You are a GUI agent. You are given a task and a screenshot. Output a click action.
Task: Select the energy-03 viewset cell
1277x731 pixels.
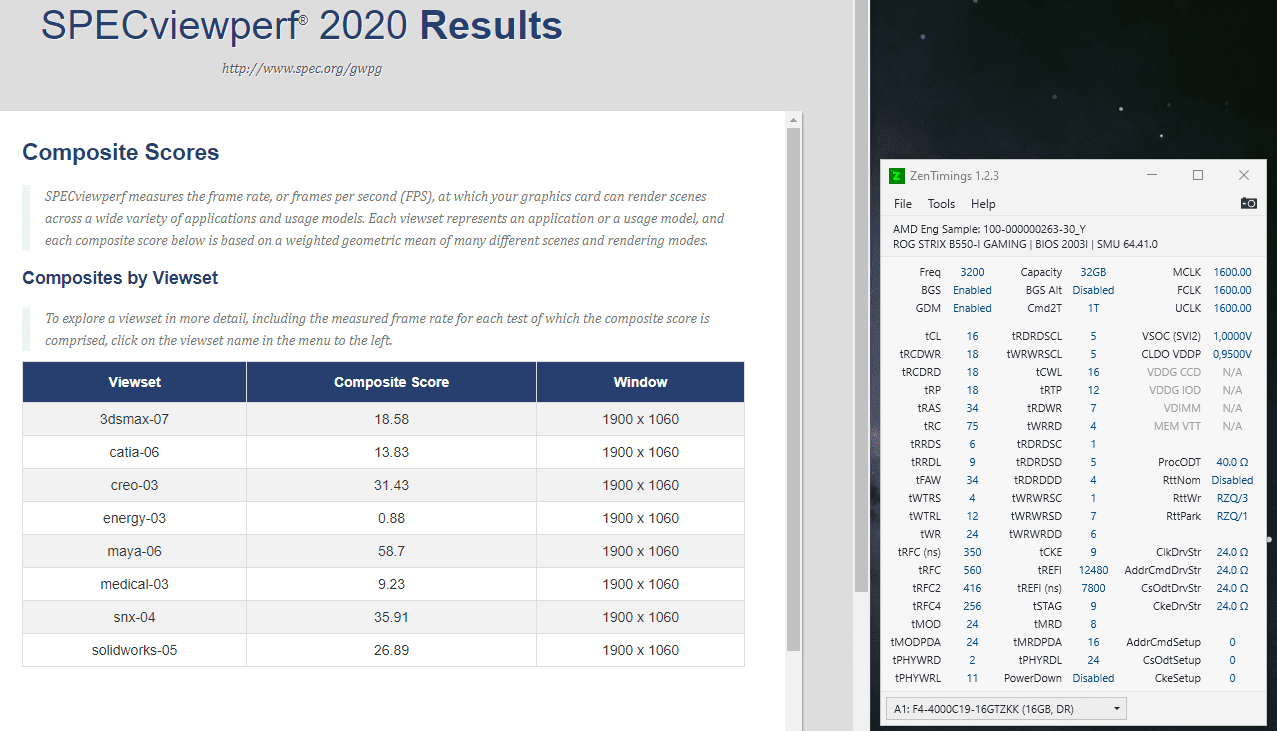(x=135, y=518)
